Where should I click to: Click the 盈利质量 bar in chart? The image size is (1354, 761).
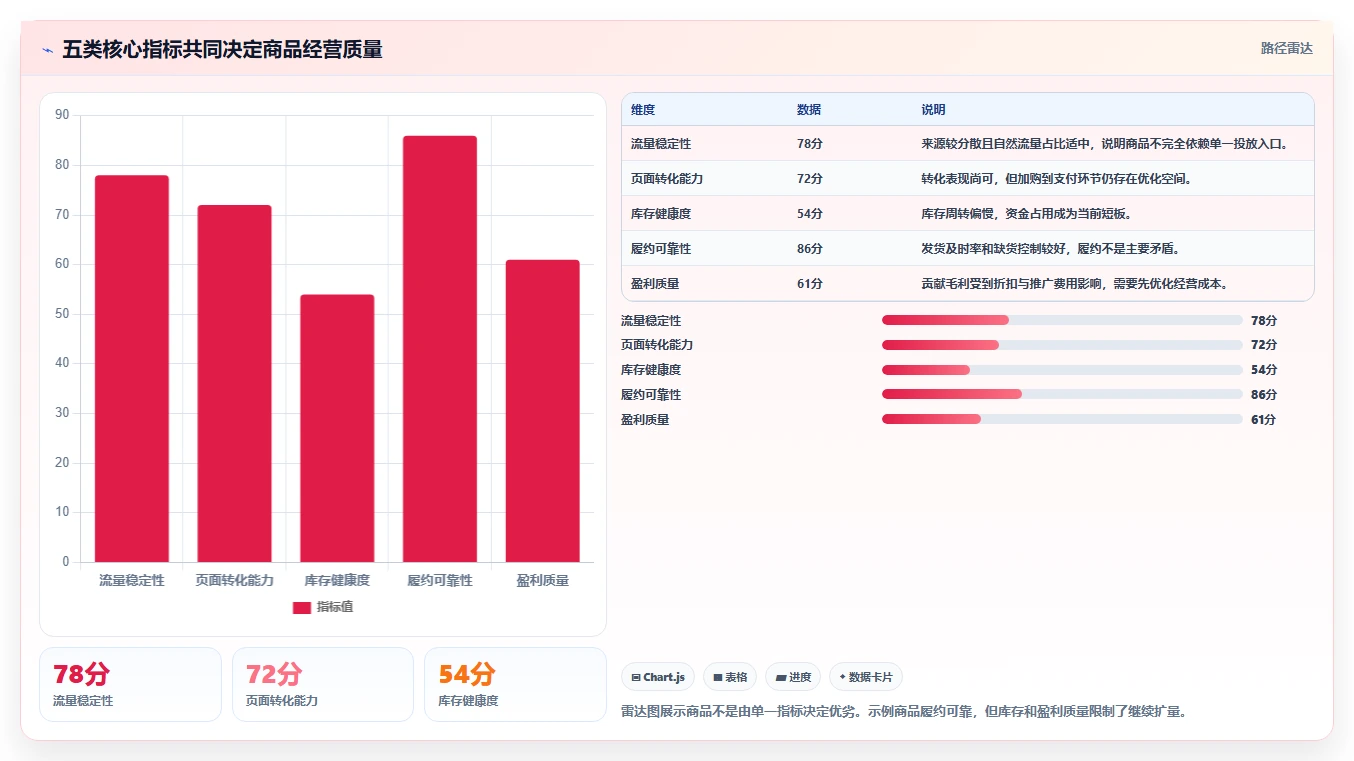click(542, 411)
